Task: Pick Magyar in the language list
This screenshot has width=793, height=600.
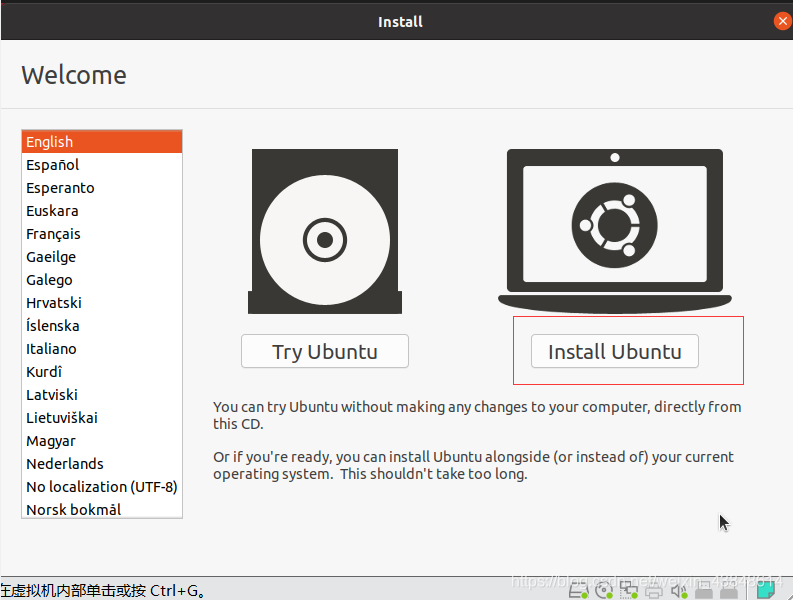Action: click(102, 441)
